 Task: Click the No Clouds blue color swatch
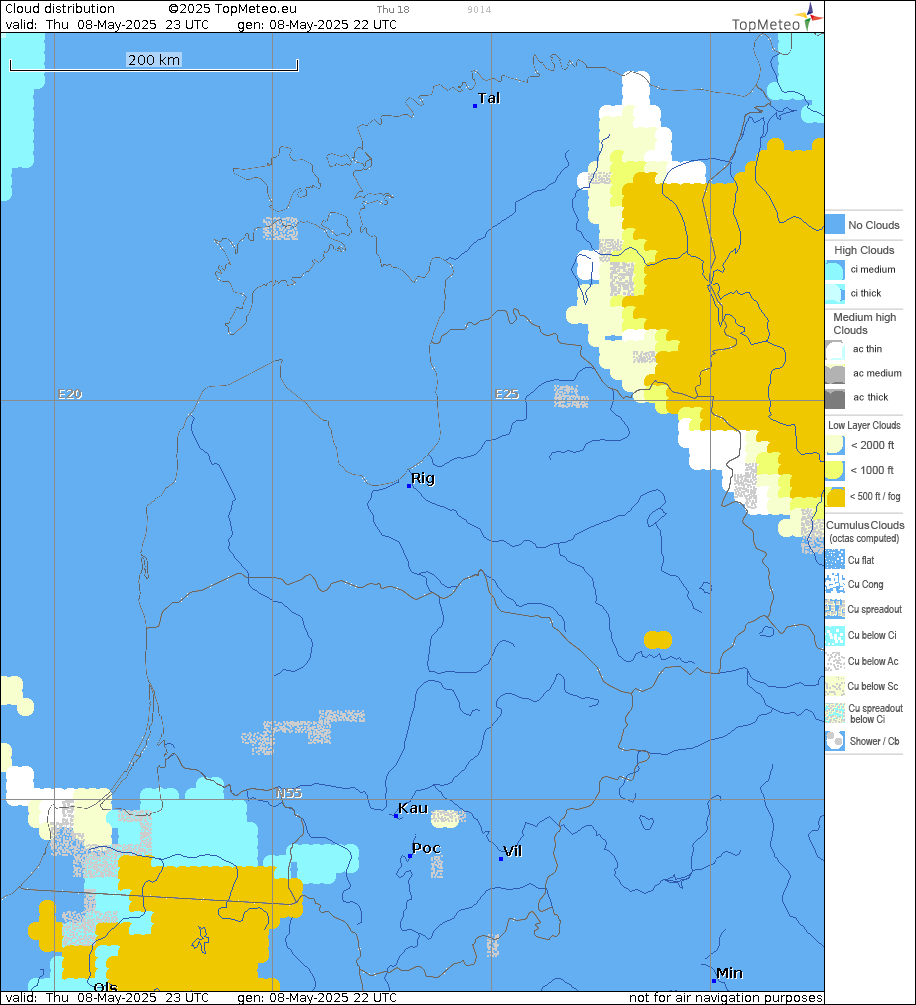pyautogui.click(x=835, y=224)
